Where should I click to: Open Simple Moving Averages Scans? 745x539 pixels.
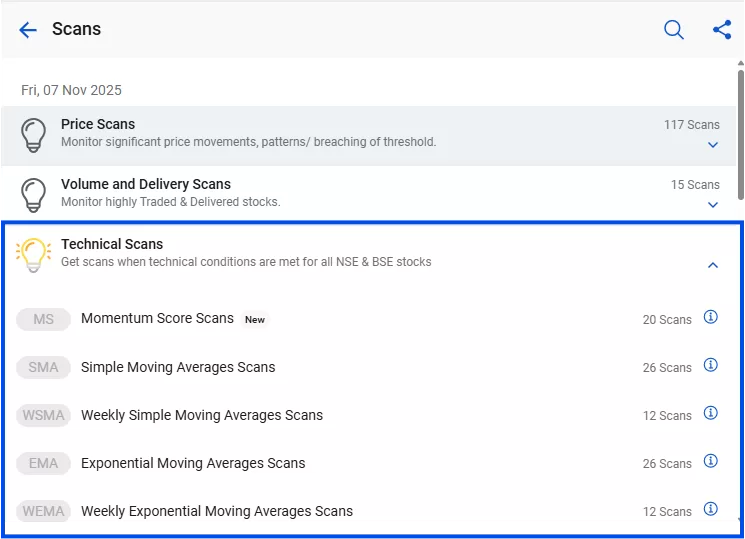point(178,367)
